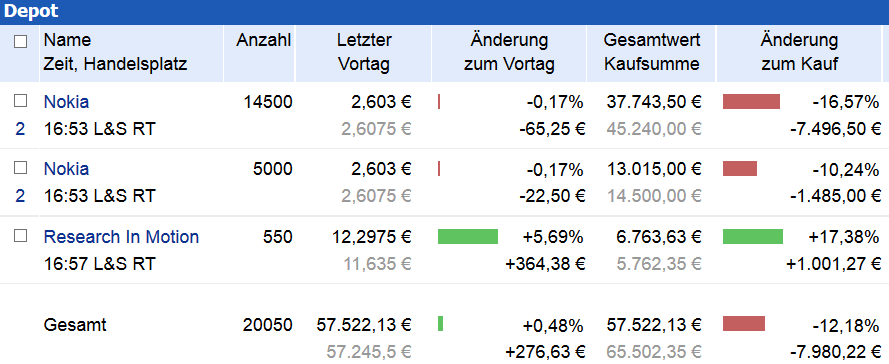
Task: Click the red -16,57% loss bar
Action: click(751, 101)
